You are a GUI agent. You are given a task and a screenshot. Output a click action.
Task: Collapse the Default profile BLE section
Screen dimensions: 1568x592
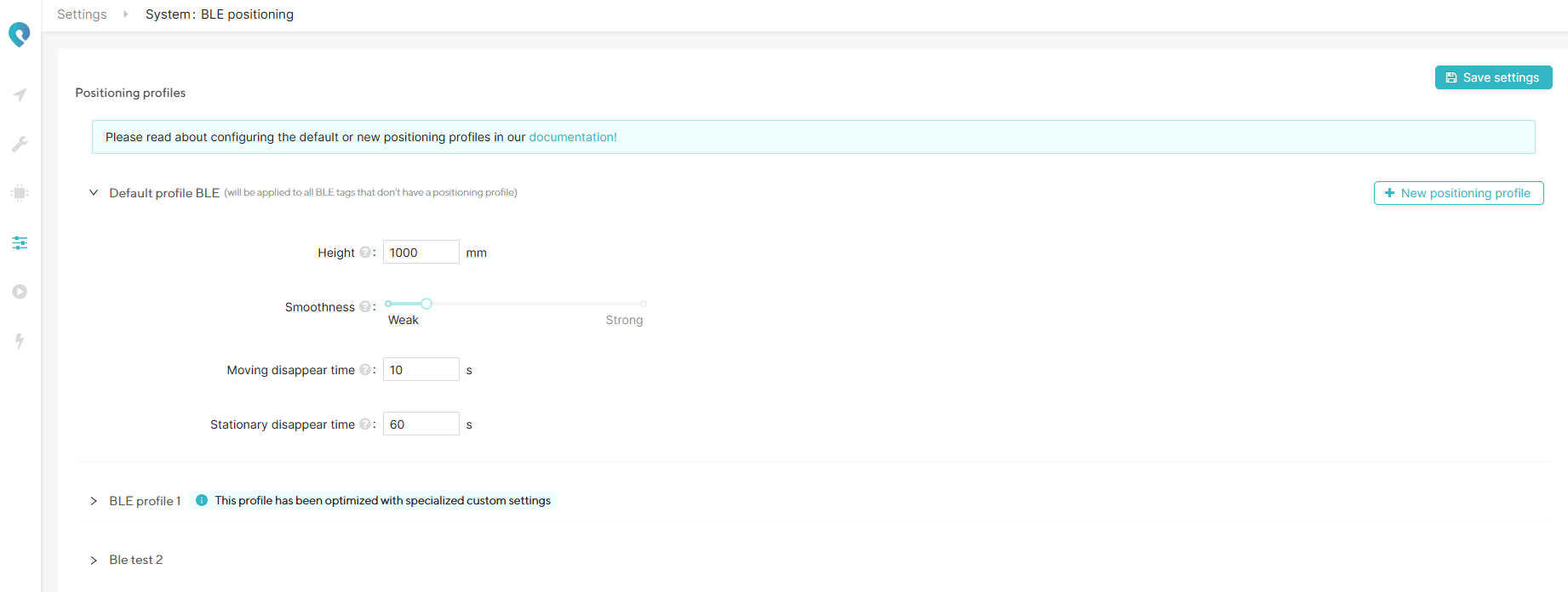pyautogui.click(x=94, y=193)
